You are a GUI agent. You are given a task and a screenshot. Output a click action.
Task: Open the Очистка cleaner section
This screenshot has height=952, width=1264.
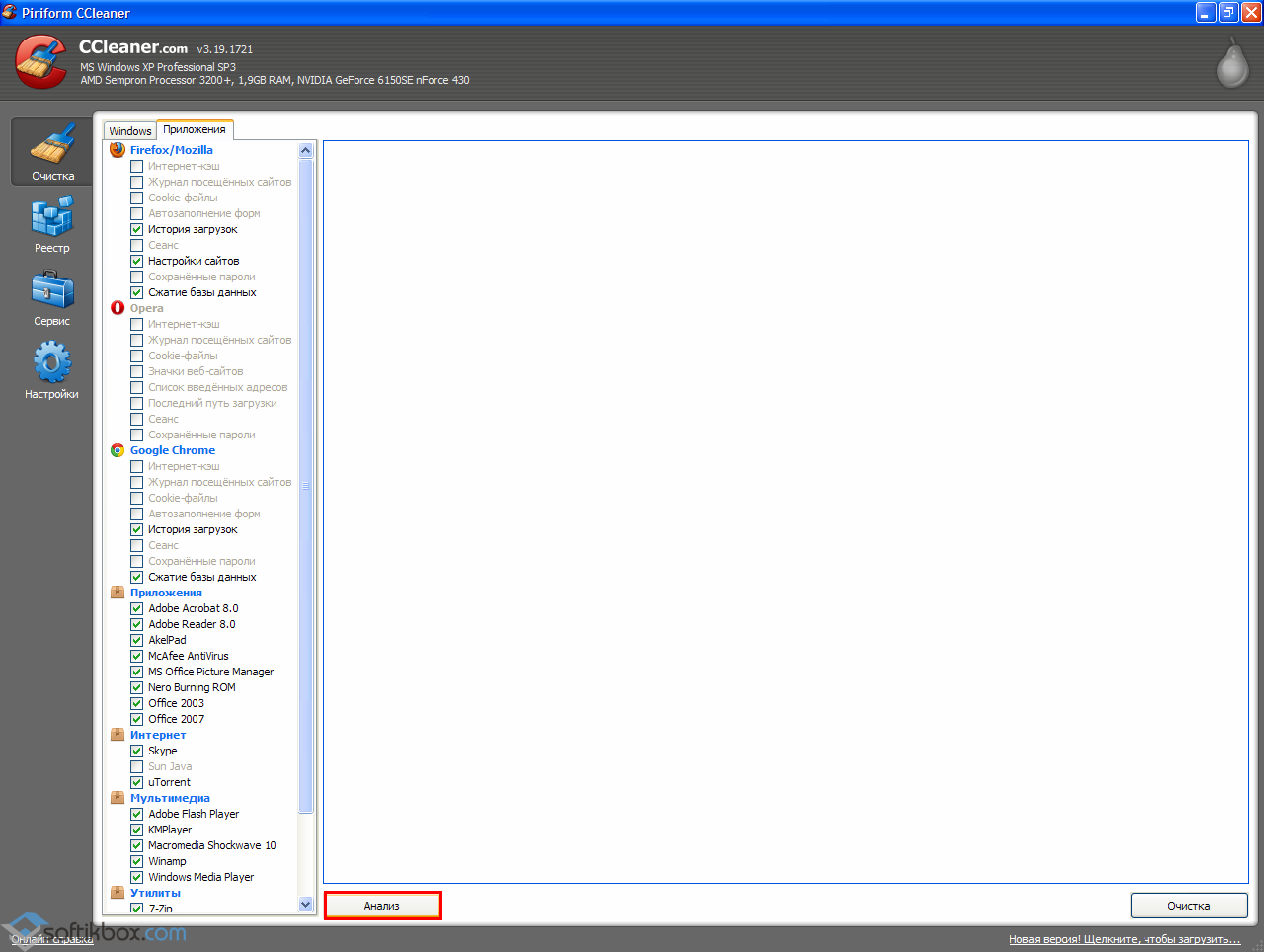(x=52, y=151)
